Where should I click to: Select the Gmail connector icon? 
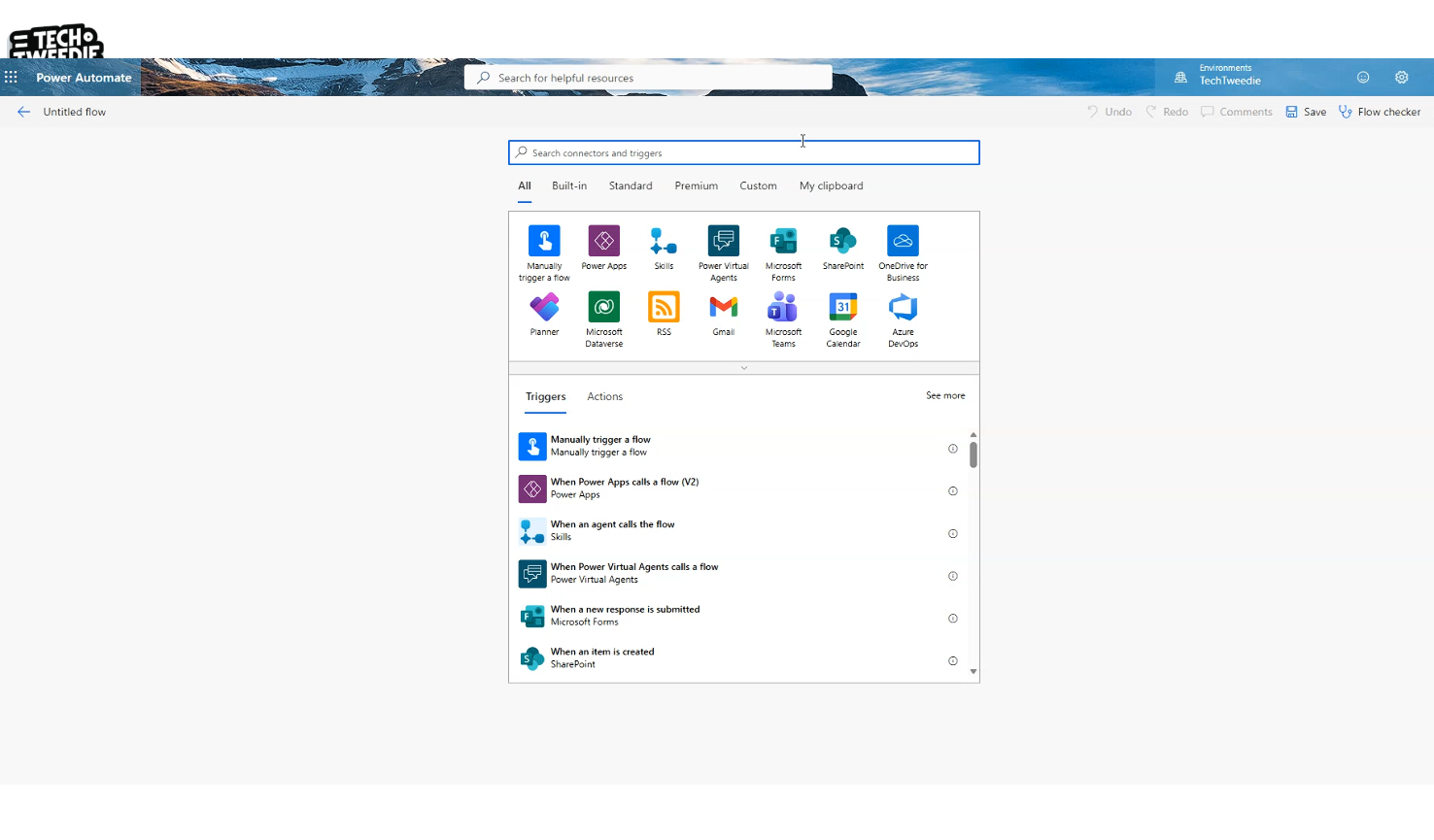[723, 308]
